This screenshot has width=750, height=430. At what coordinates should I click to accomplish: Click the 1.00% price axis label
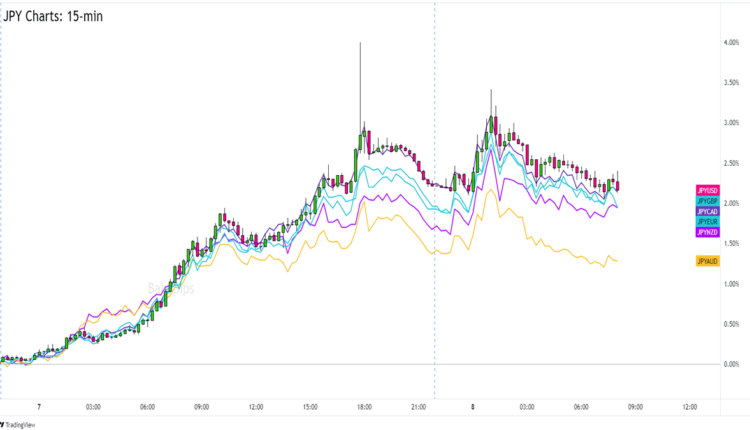coord(730,284)
